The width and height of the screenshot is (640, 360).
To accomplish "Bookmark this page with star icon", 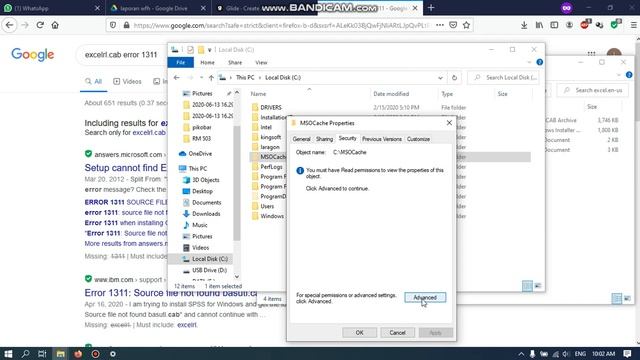I will 467,25.
